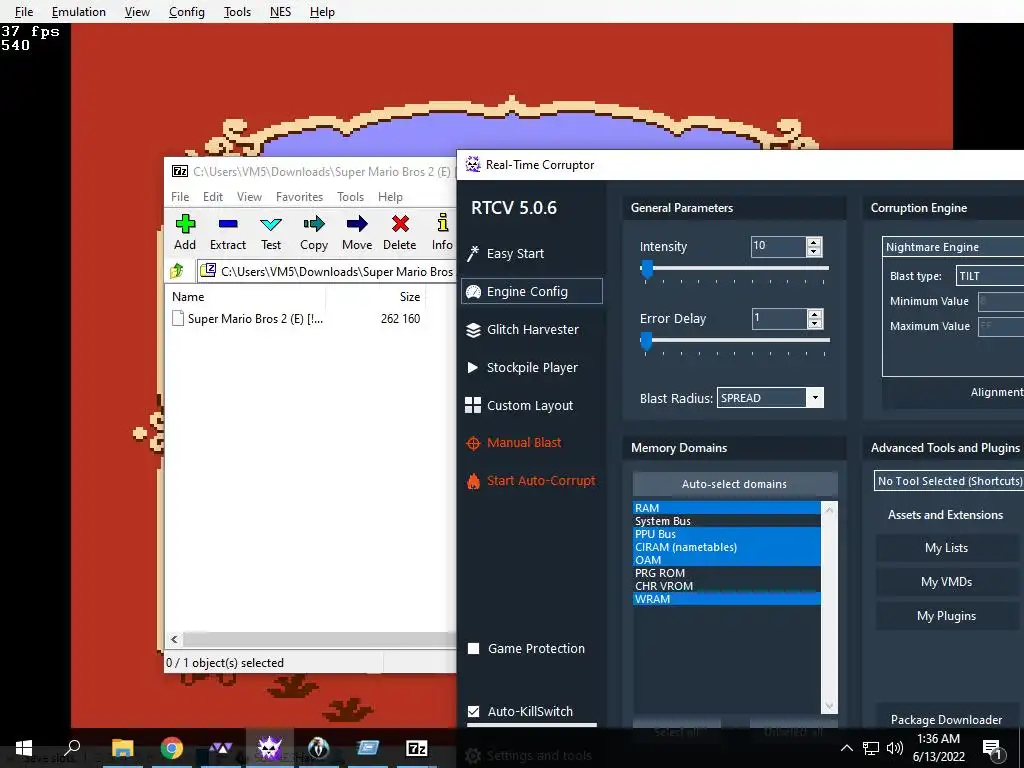
Task: Select System Bus memory domain
Action: 726,520
